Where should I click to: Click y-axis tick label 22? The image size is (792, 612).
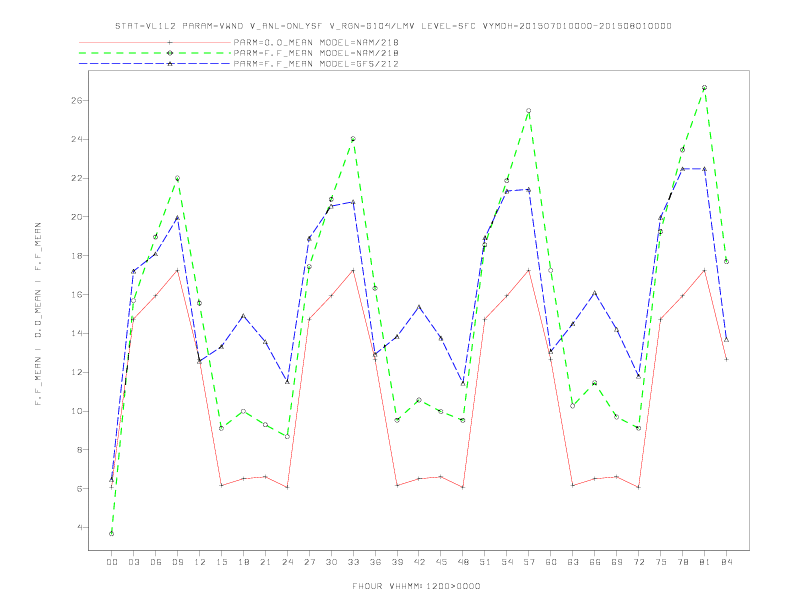coord(76,178)
